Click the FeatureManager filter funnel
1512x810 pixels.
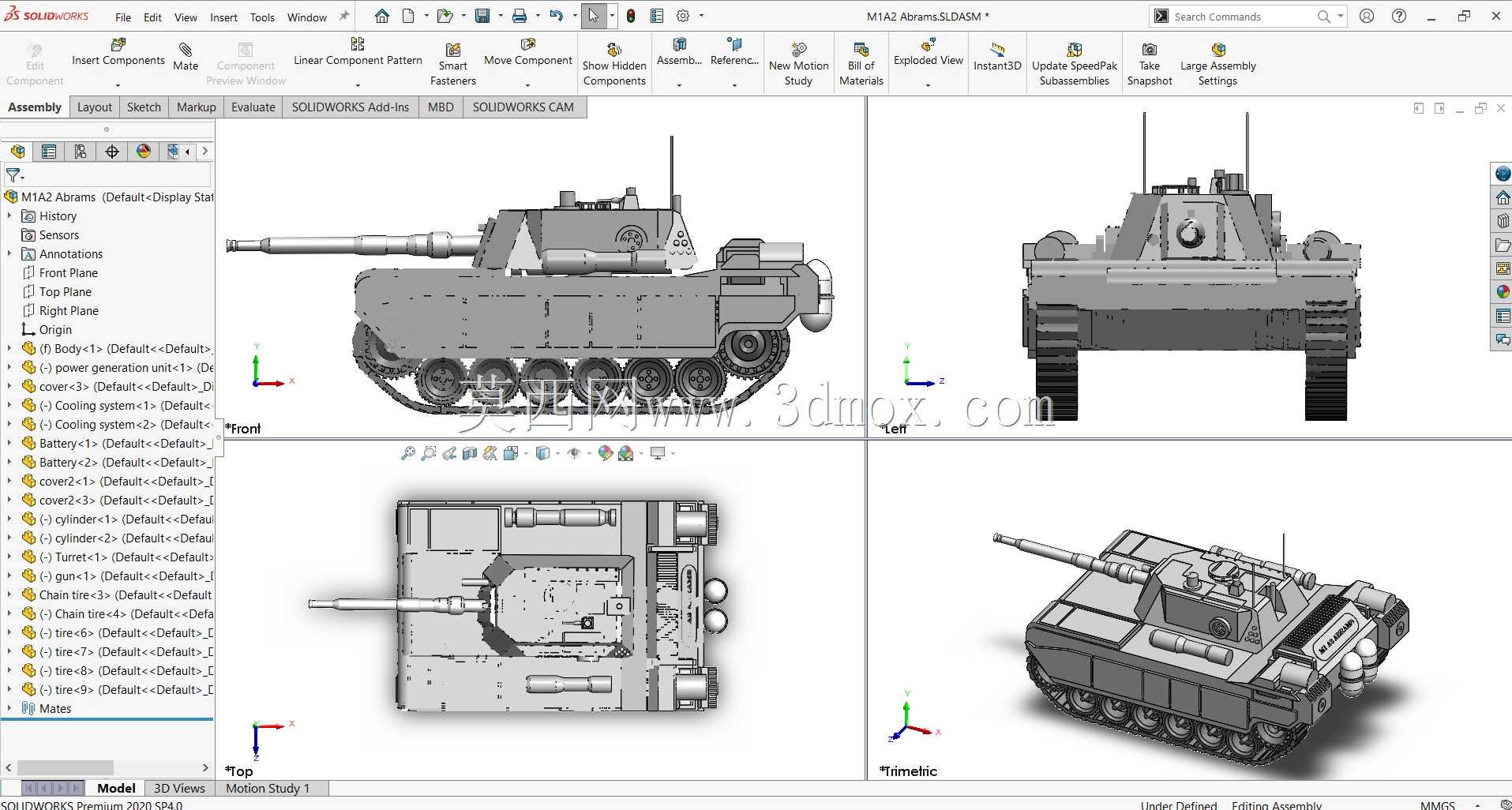13,175
